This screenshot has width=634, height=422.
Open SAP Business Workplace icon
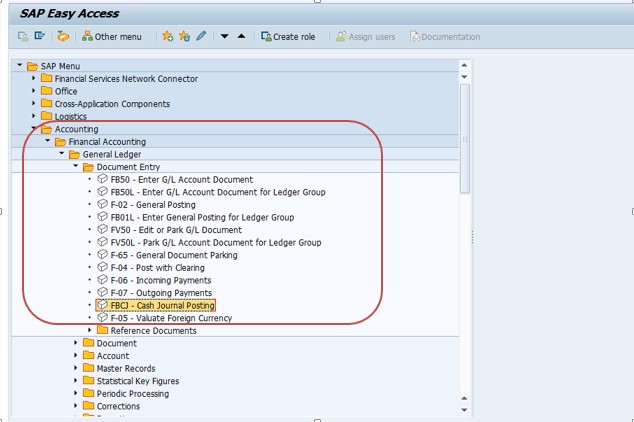point(63,36)
